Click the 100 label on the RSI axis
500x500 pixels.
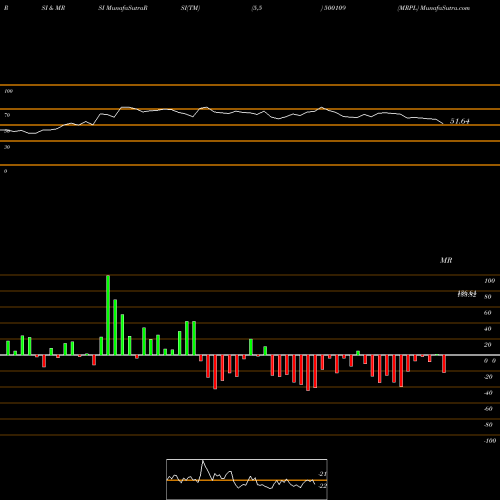pyautogui.click(x=8, y=91)
